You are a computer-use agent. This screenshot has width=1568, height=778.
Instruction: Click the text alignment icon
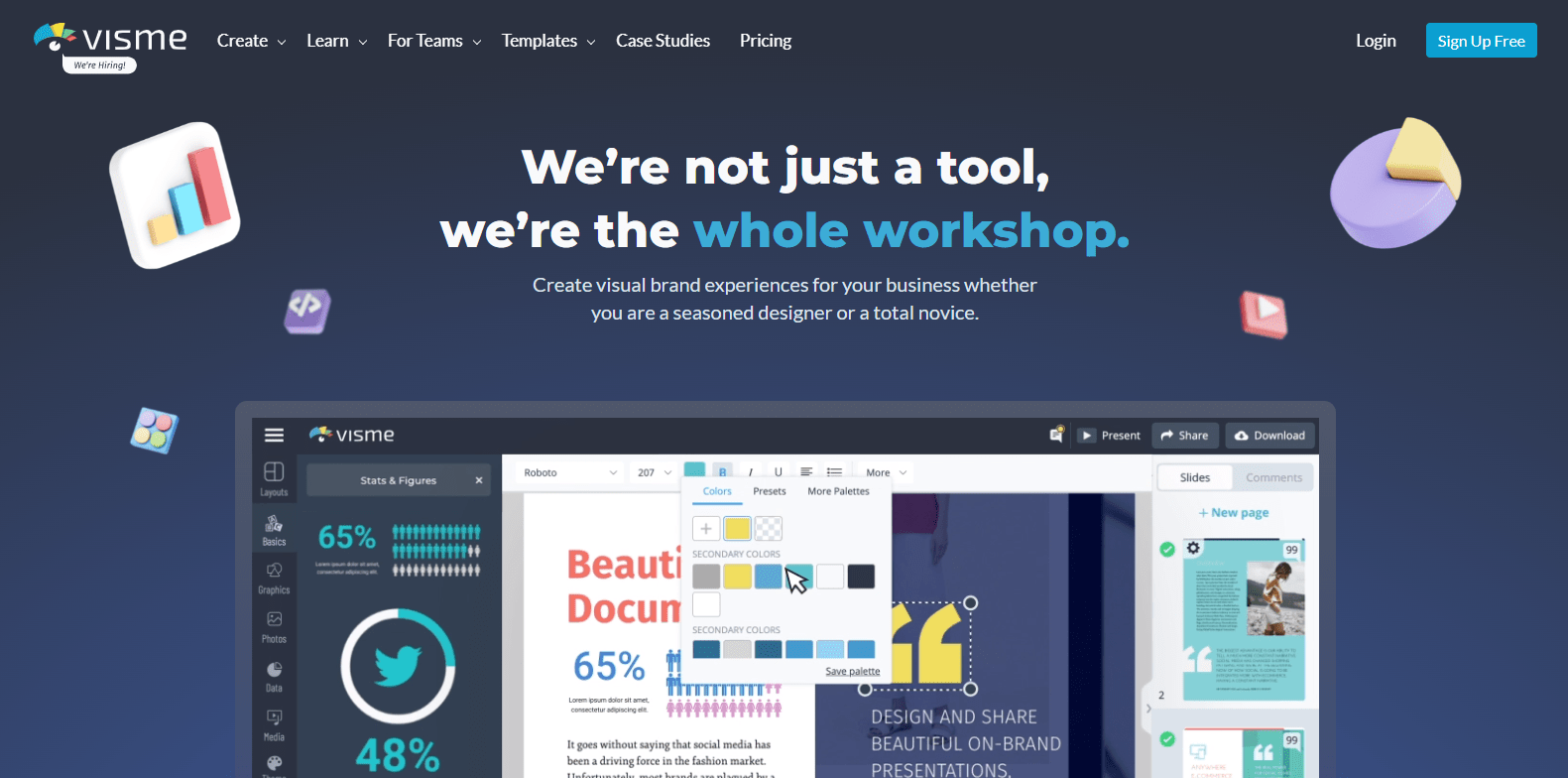click(806, 472)
